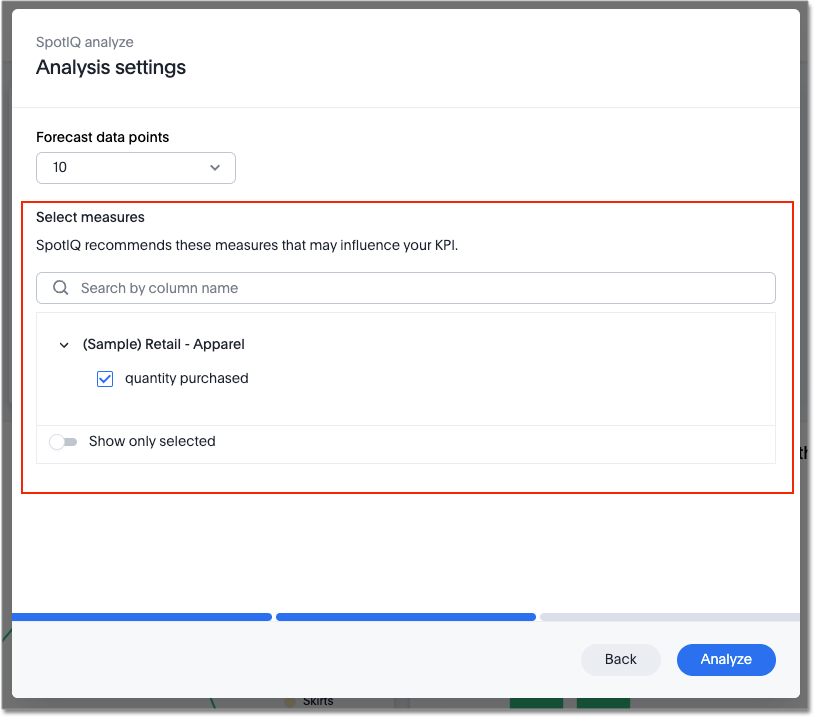
Task: Select the (Sample) Retail - Apparel label
Action: tap(164, 344)
